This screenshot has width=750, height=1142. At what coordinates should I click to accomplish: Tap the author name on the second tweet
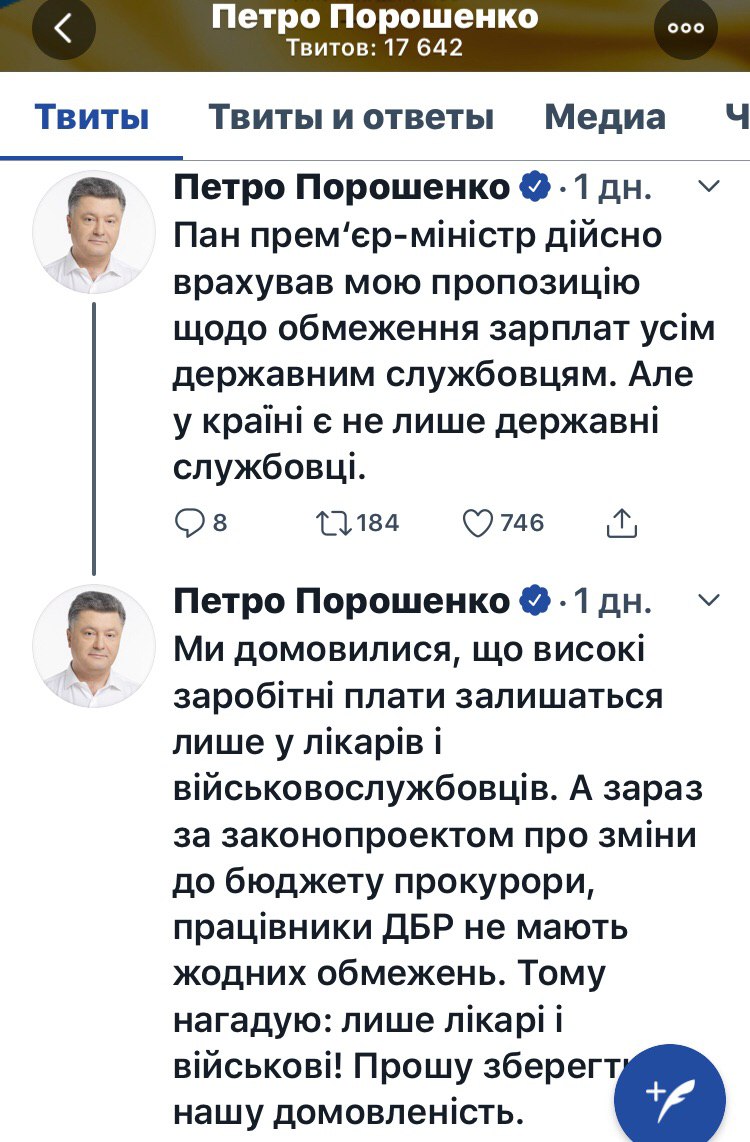(342, 600)
